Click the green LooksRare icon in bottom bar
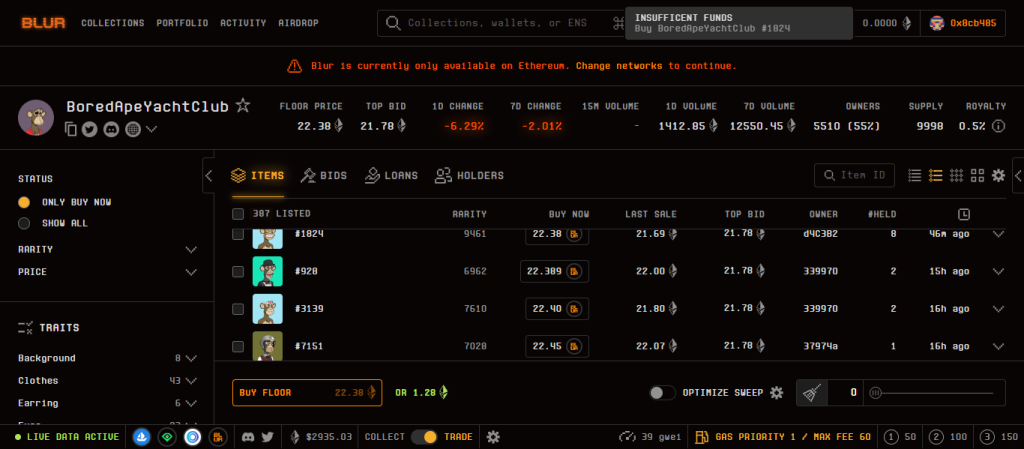1024x449 pixels. pyautogui.click(x=167, y=437)
